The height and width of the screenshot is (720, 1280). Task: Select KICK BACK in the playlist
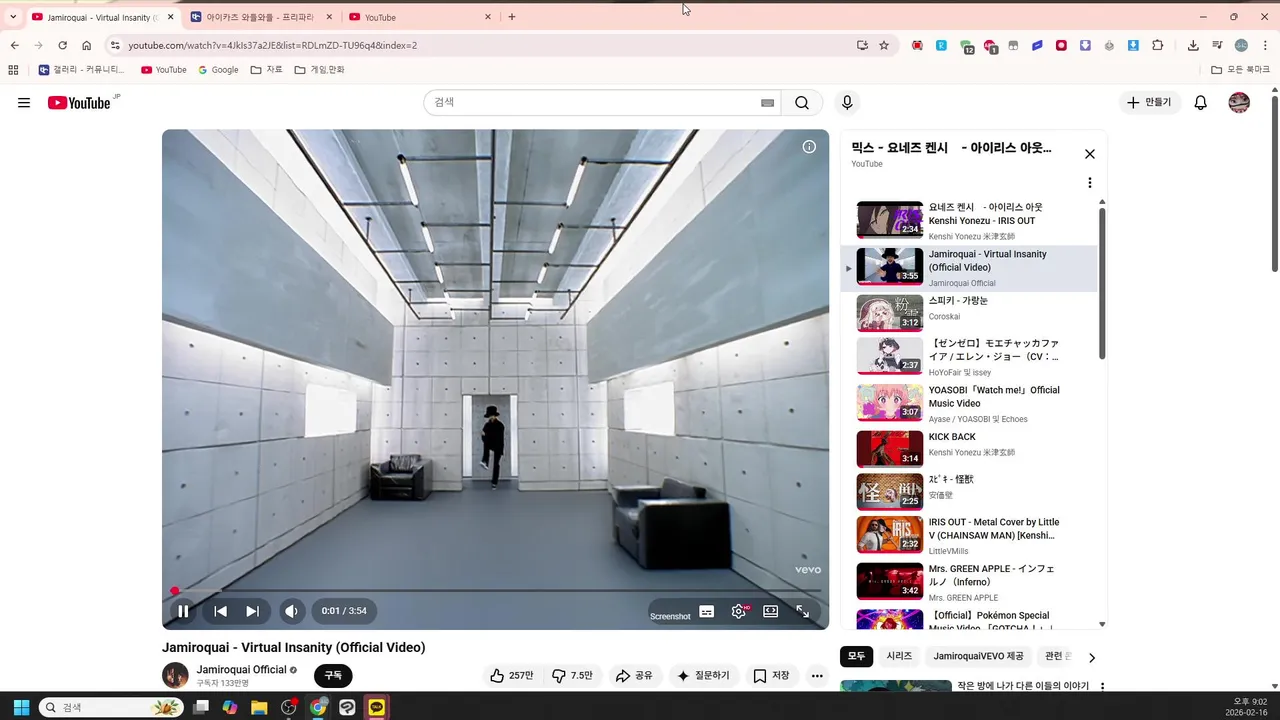(969, 449)
